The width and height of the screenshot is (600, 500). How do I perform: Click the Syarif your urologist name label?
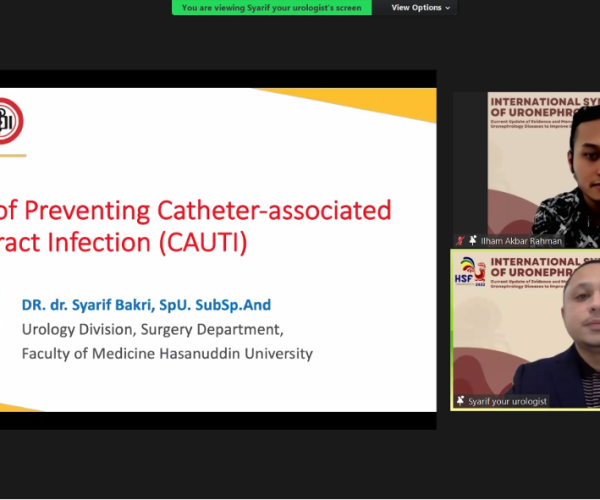pyautogui.click(x=507, y=401)
